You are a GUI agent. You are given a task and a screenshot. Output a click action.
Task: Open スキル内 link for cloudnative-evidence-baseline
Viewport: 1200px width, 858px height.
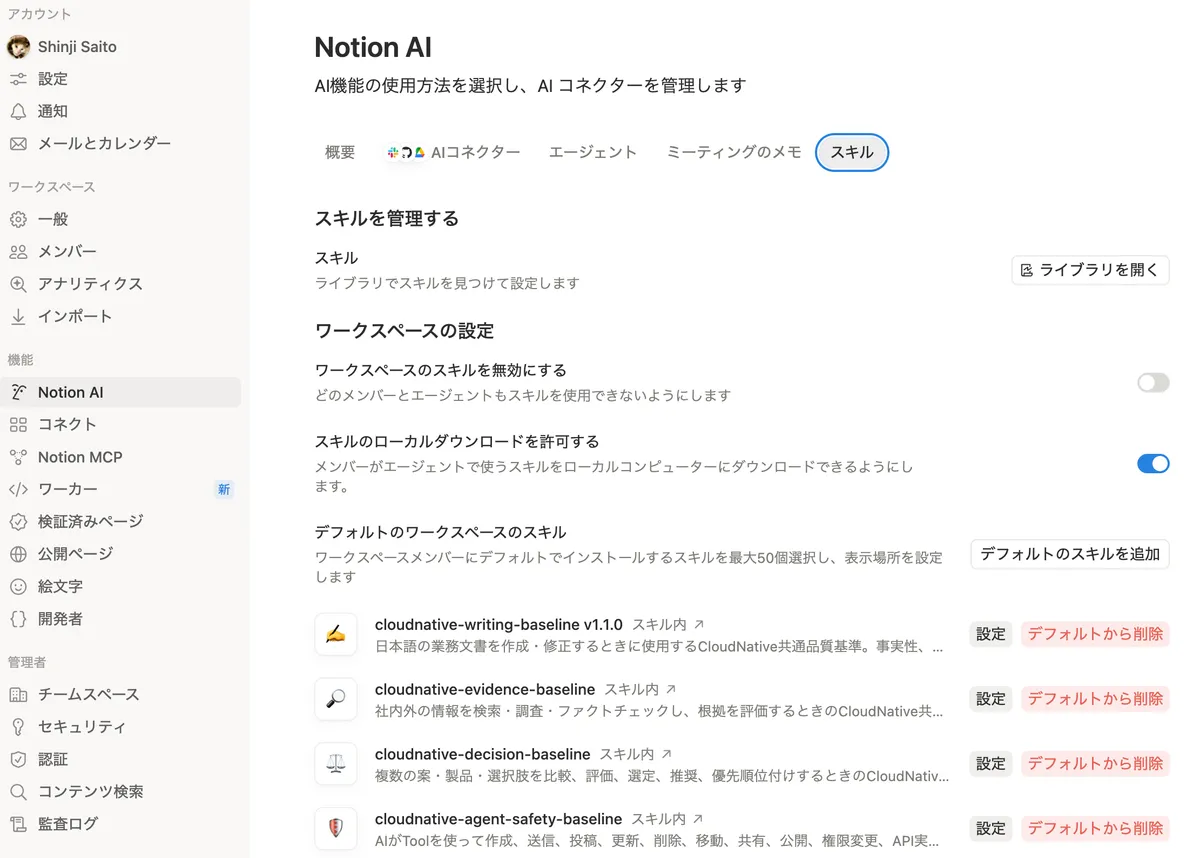(x=641, y=690)
